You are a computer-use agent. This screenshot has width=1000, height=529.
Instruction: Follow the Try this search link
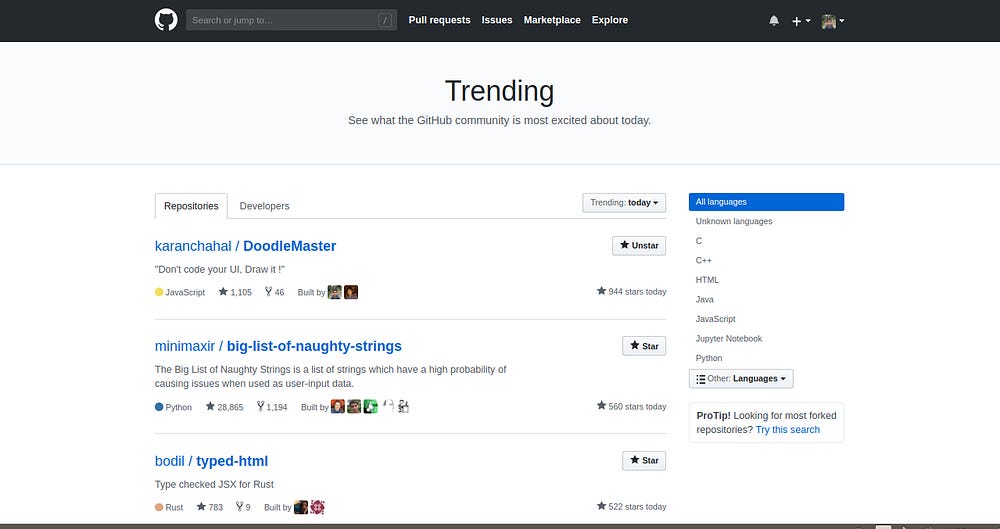click(788, 429)
